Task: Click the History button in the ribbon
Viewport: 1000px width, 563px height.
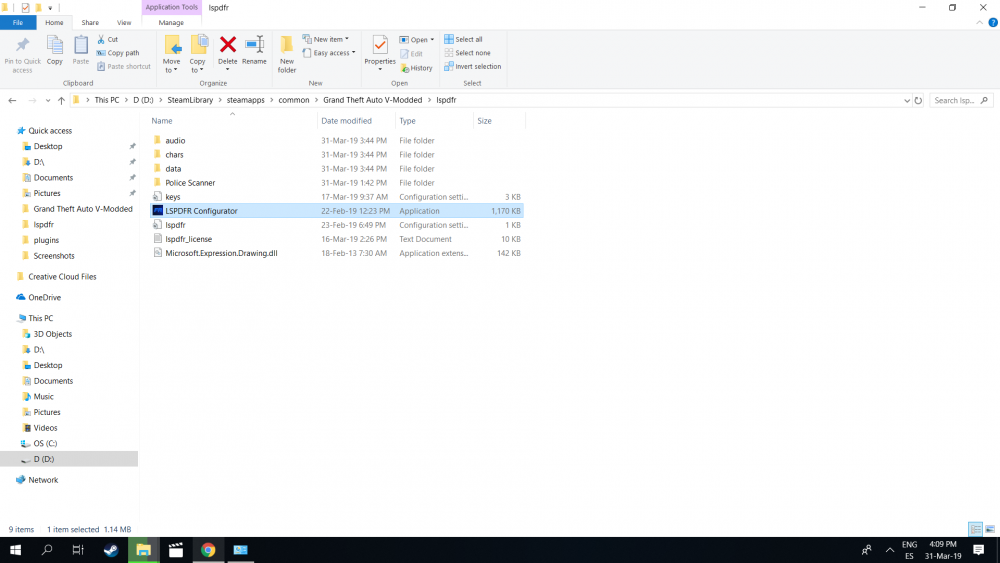Action: click(x=416, y=68)
